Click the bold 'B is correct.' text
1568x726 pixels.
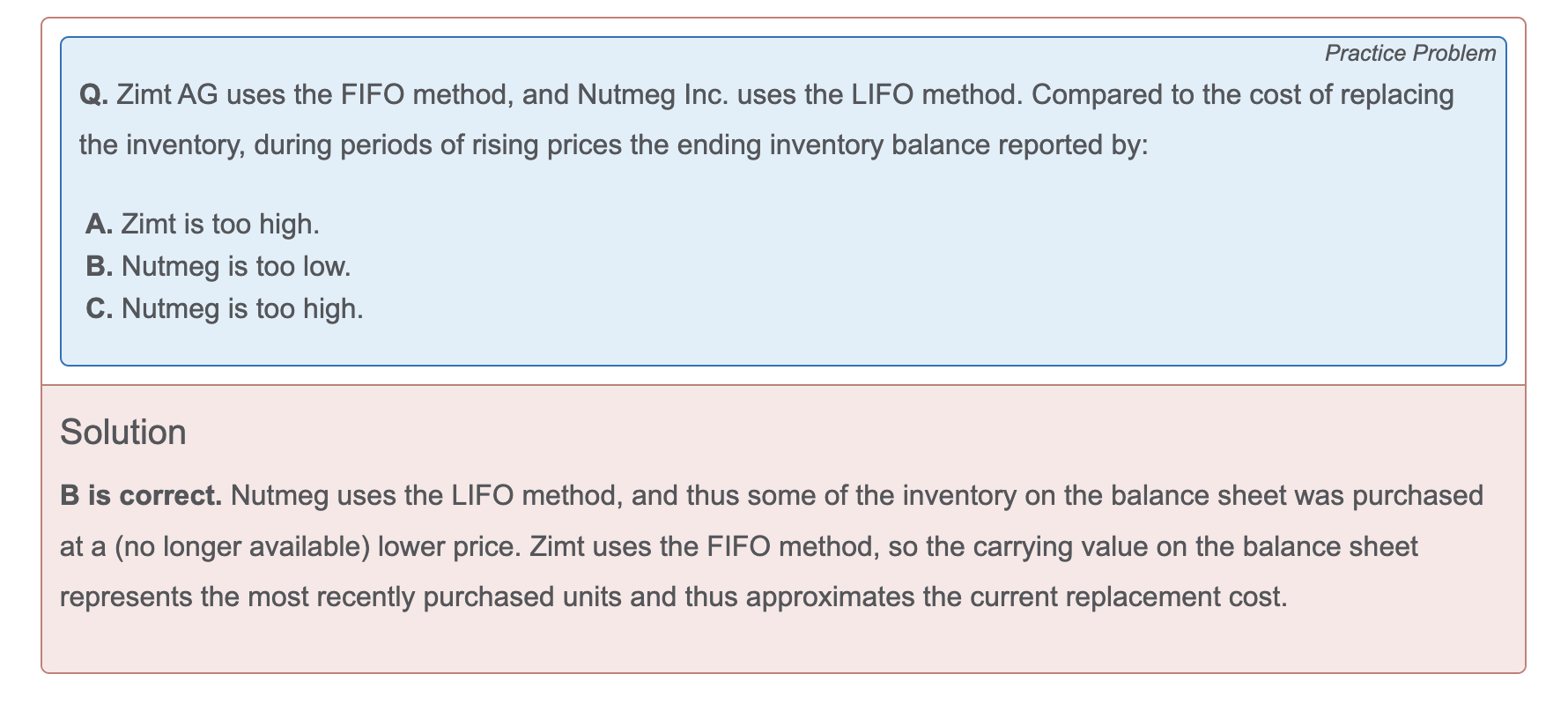pos(141,496)
